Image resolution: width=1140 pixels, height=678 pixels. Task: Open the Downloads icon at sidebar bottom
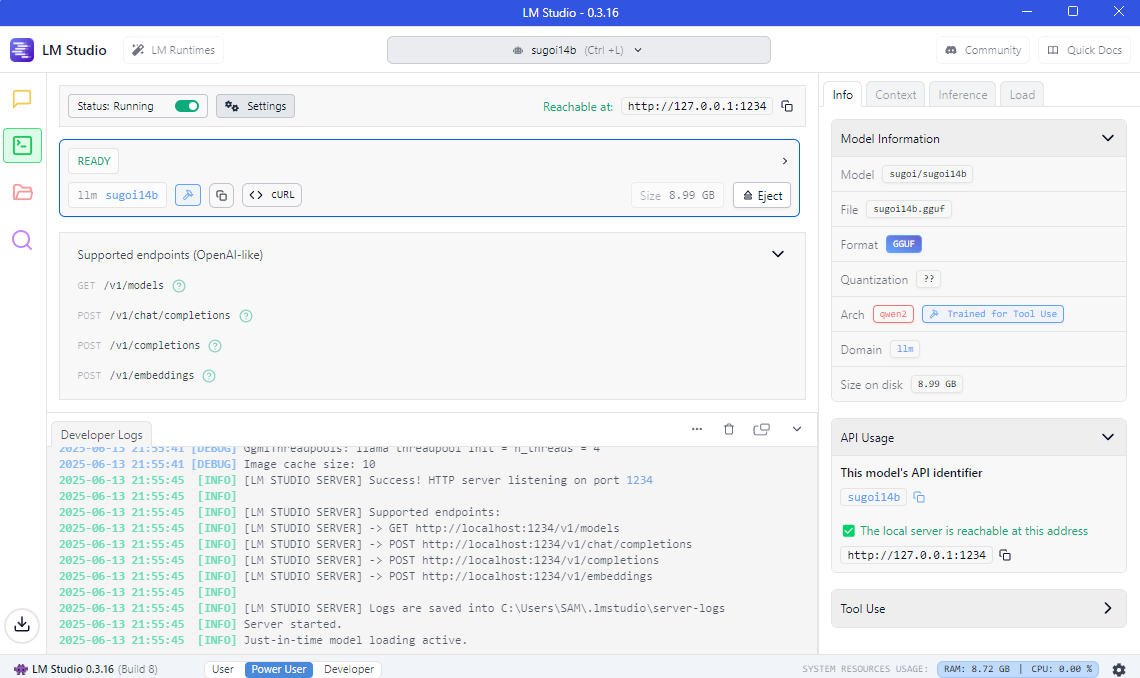pyautogui.click(x=22, y=624)
